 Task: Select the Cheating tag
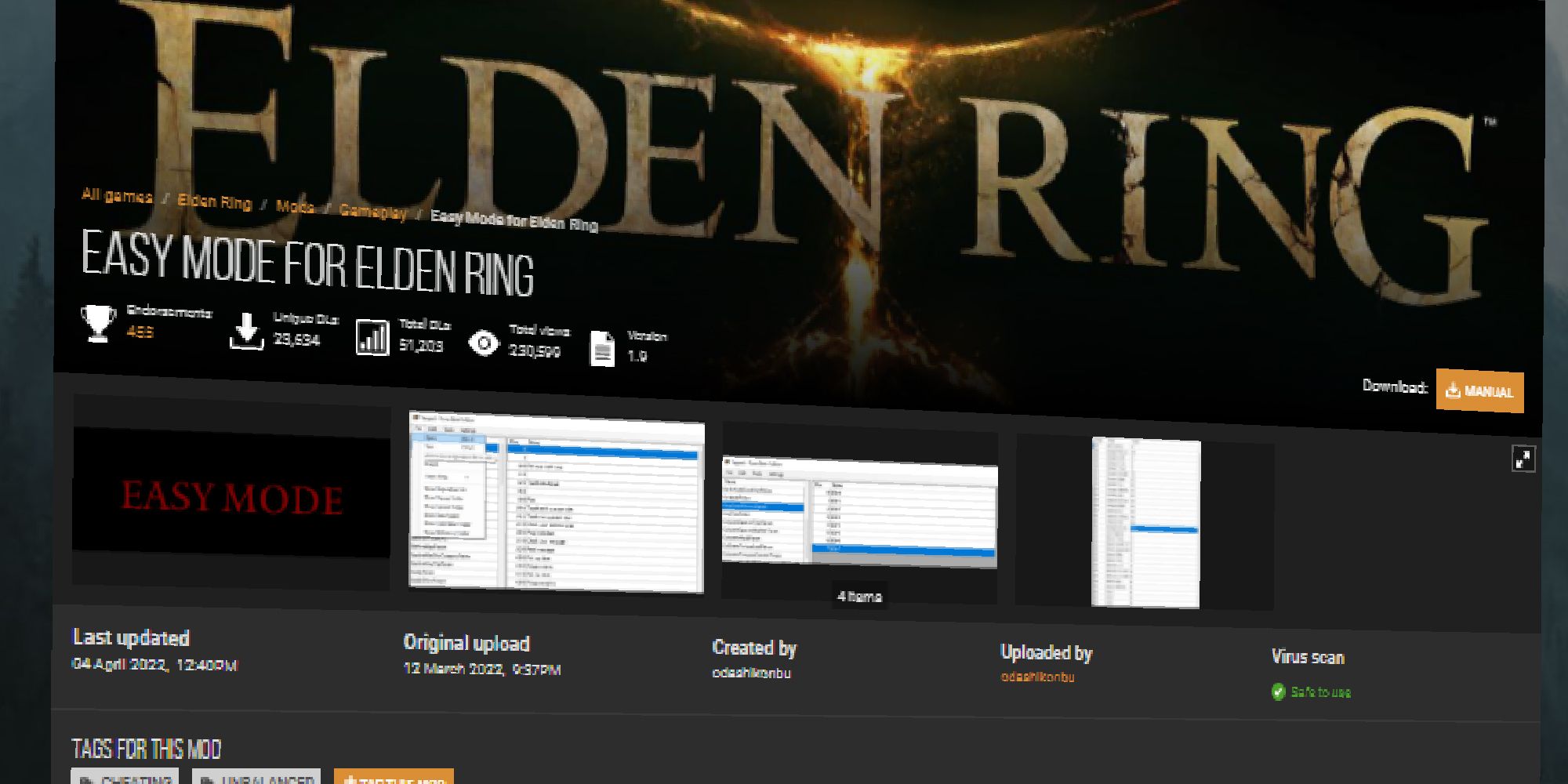tap(125, 778)
